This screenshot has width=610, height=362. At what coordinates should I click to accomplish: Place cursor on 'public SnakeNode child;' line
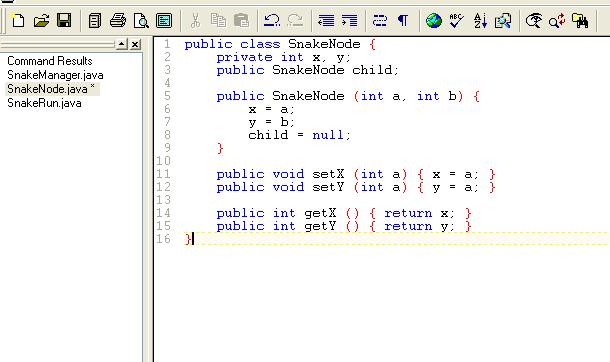(307, 70)
